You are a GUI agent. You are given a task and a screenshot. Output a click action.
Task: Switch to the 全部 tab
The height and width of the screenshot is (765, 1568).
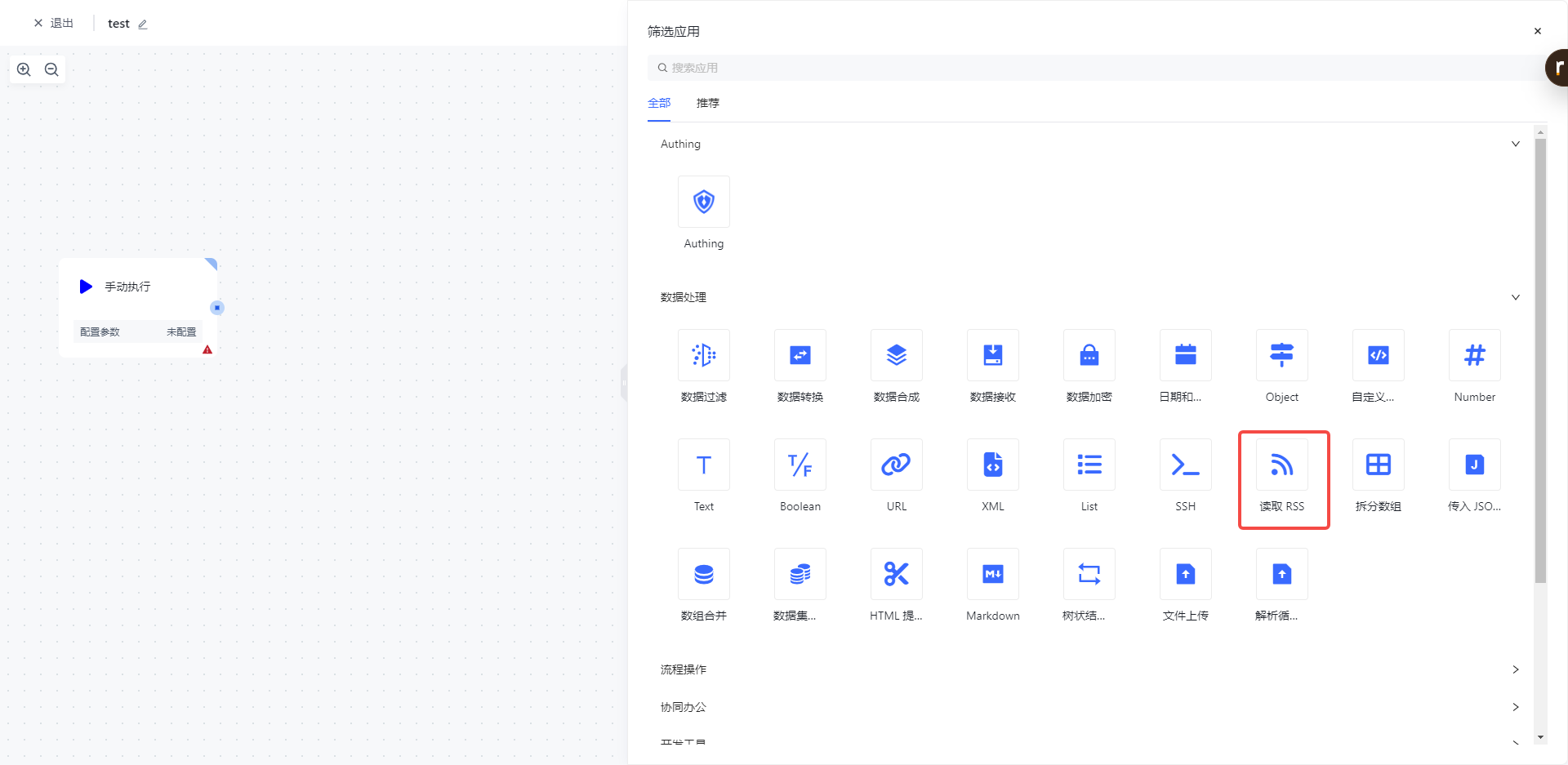(659, 104)
